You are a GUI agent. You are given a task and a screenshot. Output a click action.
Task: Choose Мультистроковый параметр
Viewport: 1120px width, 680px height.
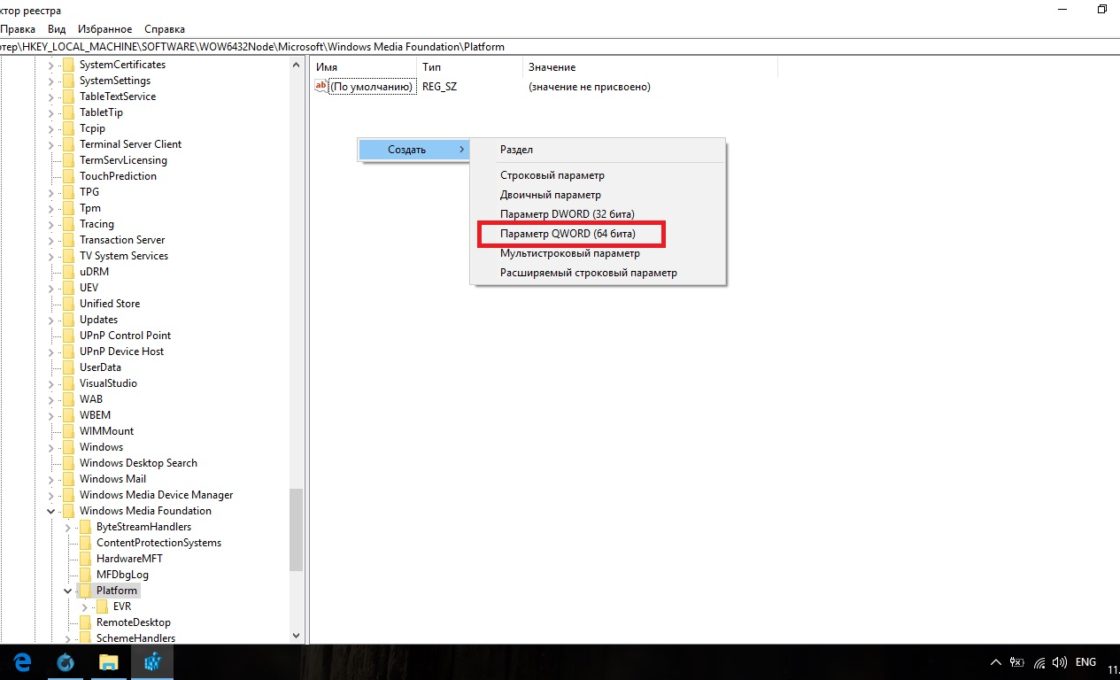click(x=597, y=254)
